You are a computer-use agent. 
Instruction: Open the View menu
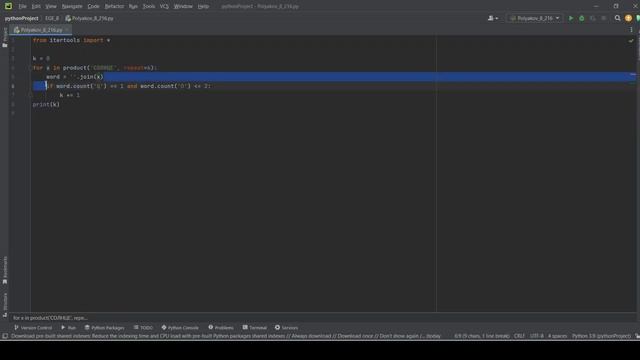(x=51, y=6)
